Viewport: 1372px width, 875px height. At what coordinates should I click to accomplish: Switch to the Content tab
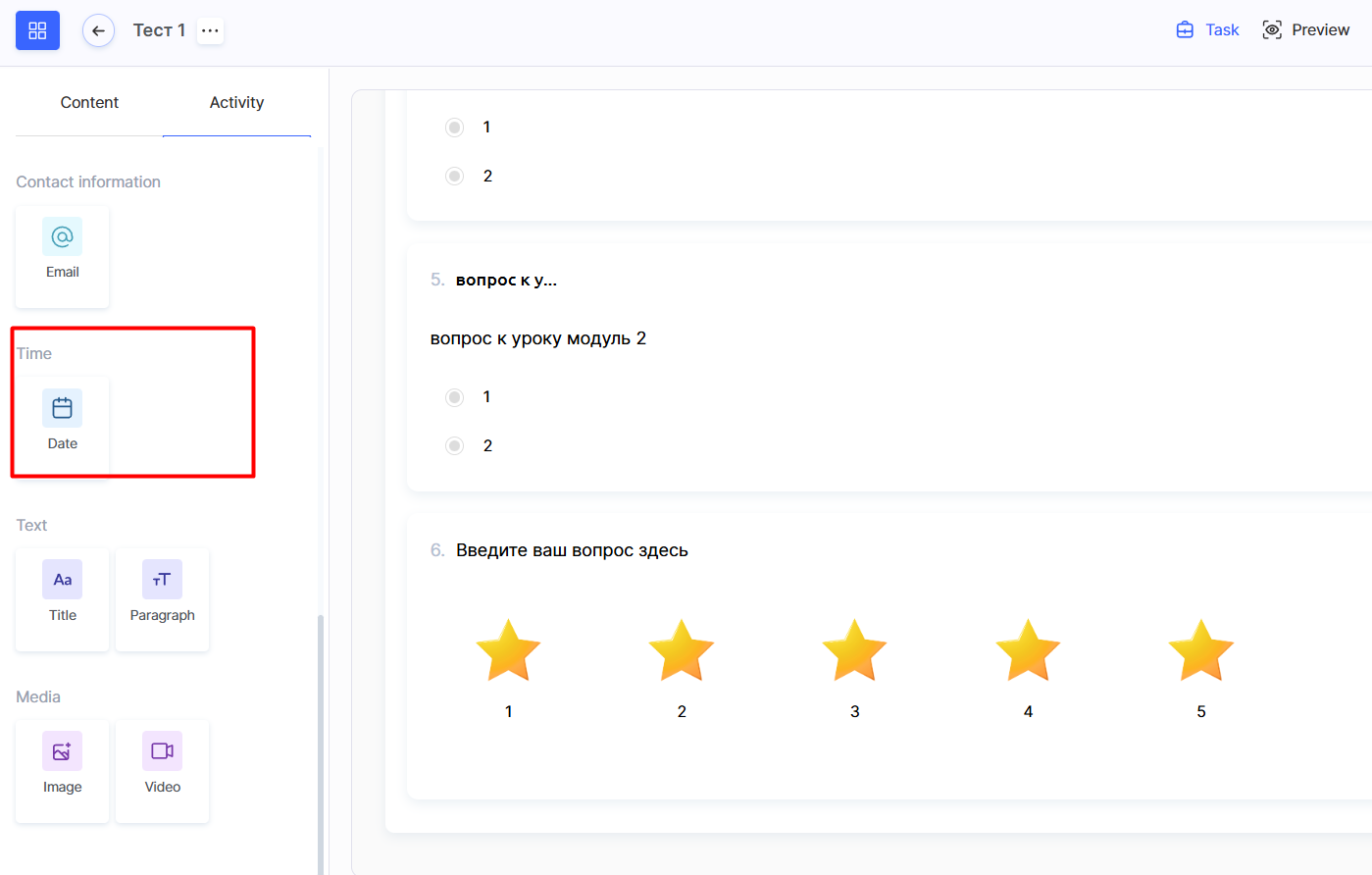89,102
